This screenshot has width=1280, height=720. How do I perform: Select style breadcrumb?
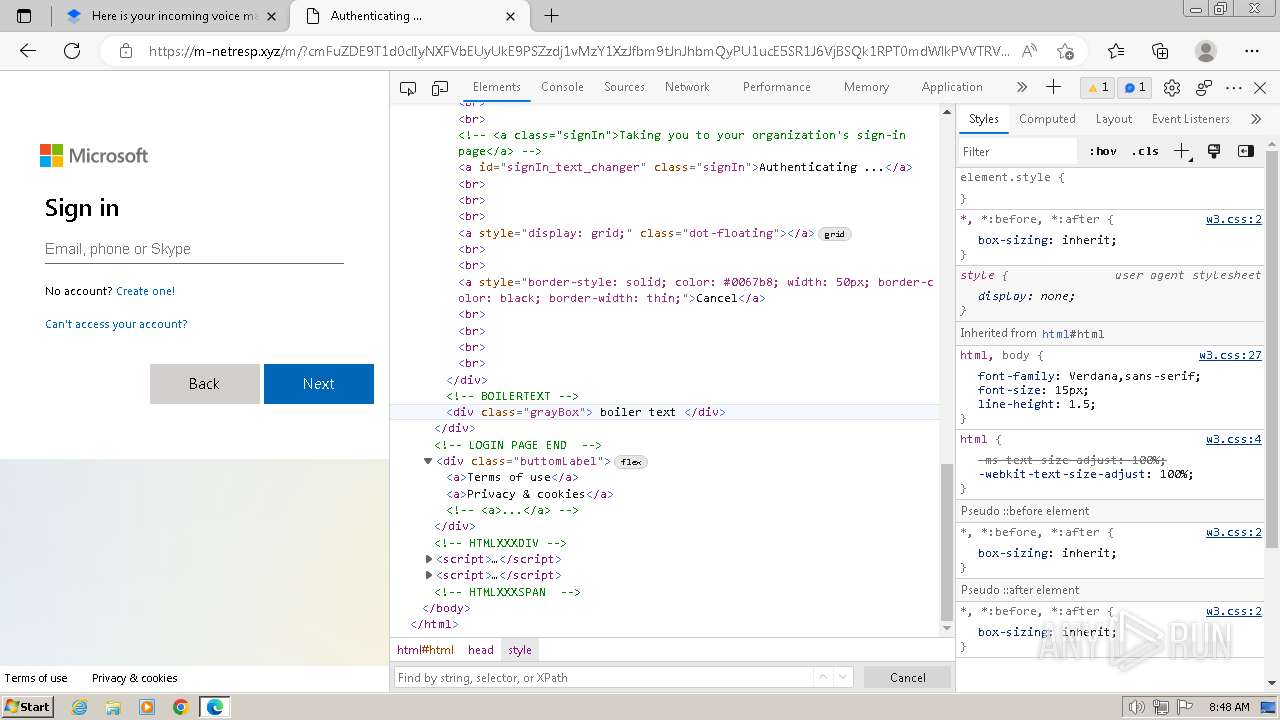pyautogui.click(x=520, y=650)
